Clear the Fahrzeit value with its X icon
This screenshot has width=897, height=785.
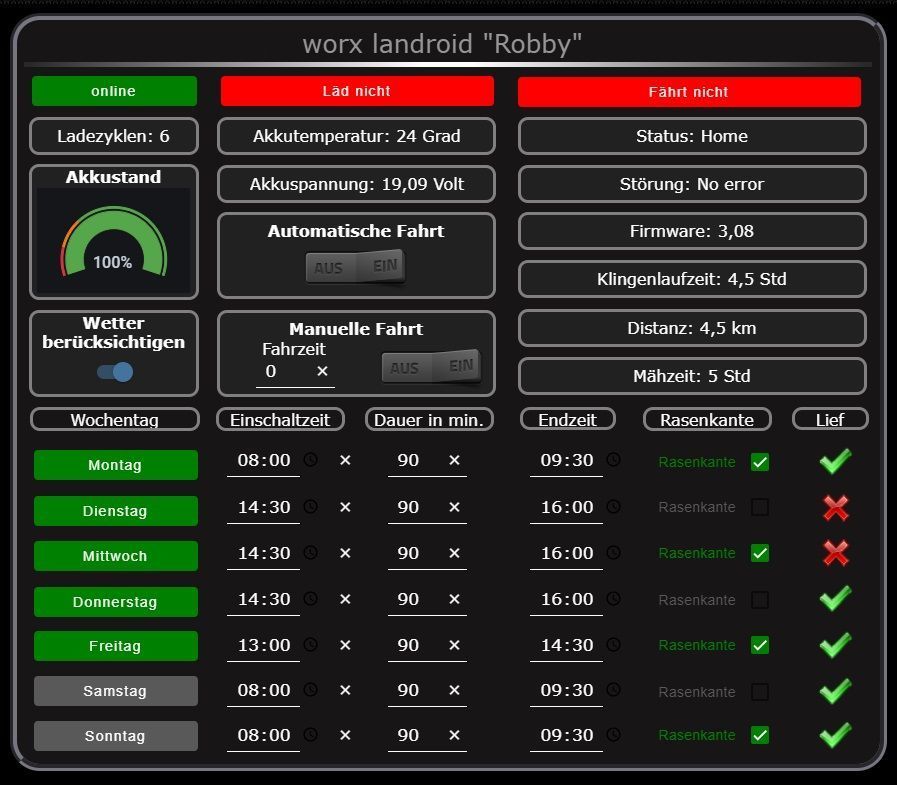pyautogui.click(x=322, y=371)
